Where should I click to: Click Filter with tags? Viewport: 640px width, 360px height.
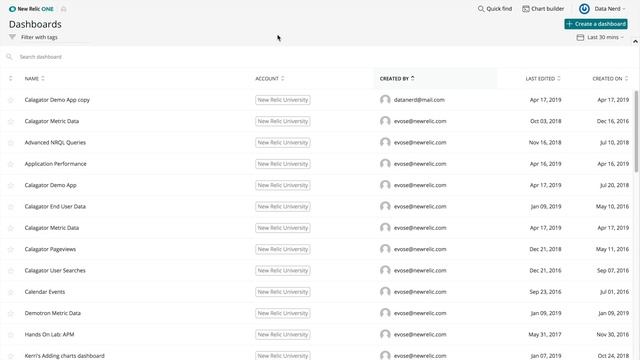(39, 37)
